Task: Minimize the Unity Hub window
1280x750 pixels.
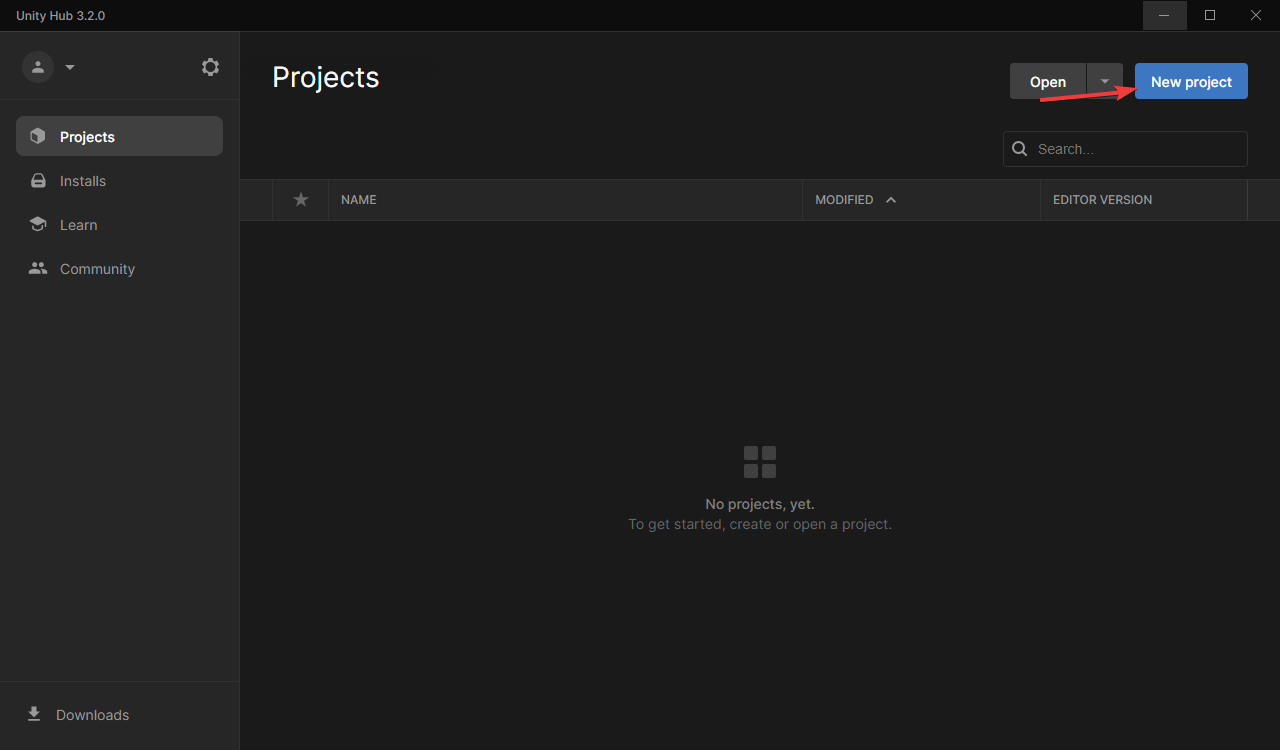Action: tap(1165, 15)
